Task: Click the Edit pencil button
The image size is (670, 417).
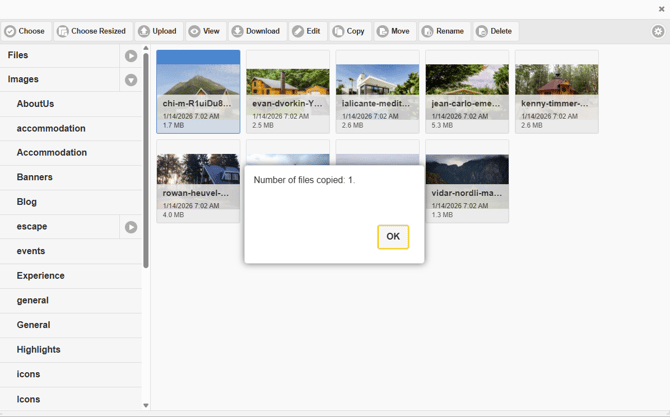Action: click(x=308, y=31)
